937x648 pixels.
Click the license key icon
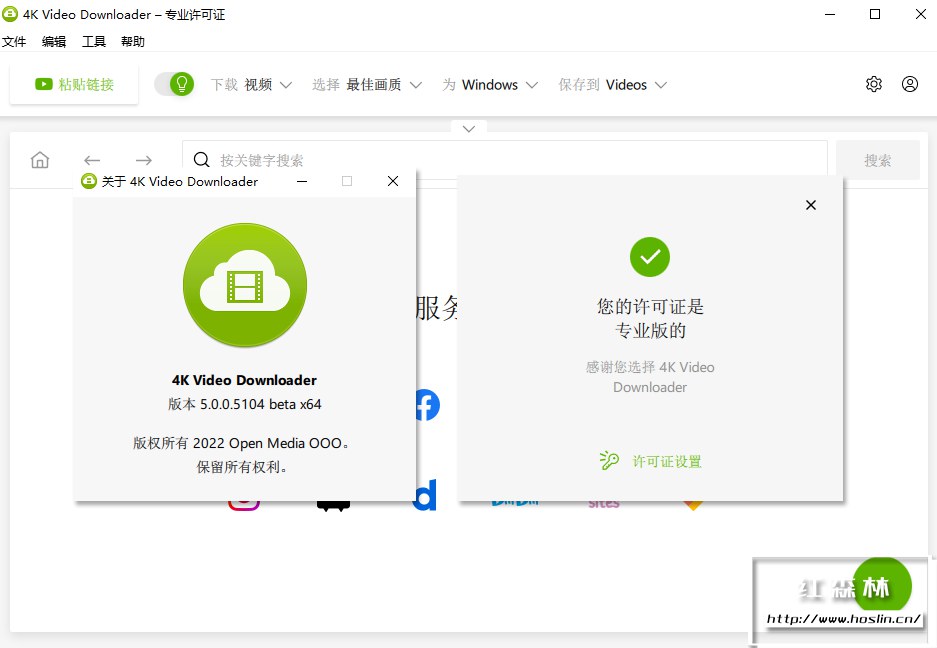(x=609, y=460)
